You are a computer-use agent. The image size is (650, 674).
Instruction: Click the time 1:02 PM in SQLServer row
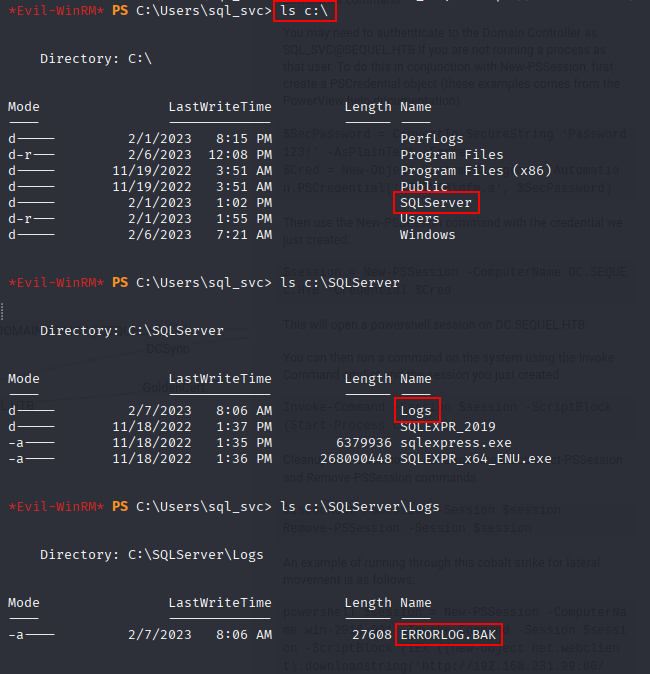pyautogui.click(x=244, y=202)
